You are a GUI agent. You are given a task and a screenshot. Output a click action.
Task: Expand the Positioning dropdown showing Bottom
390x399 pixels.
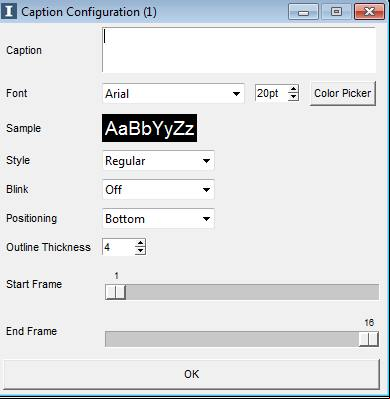point(158,219)
